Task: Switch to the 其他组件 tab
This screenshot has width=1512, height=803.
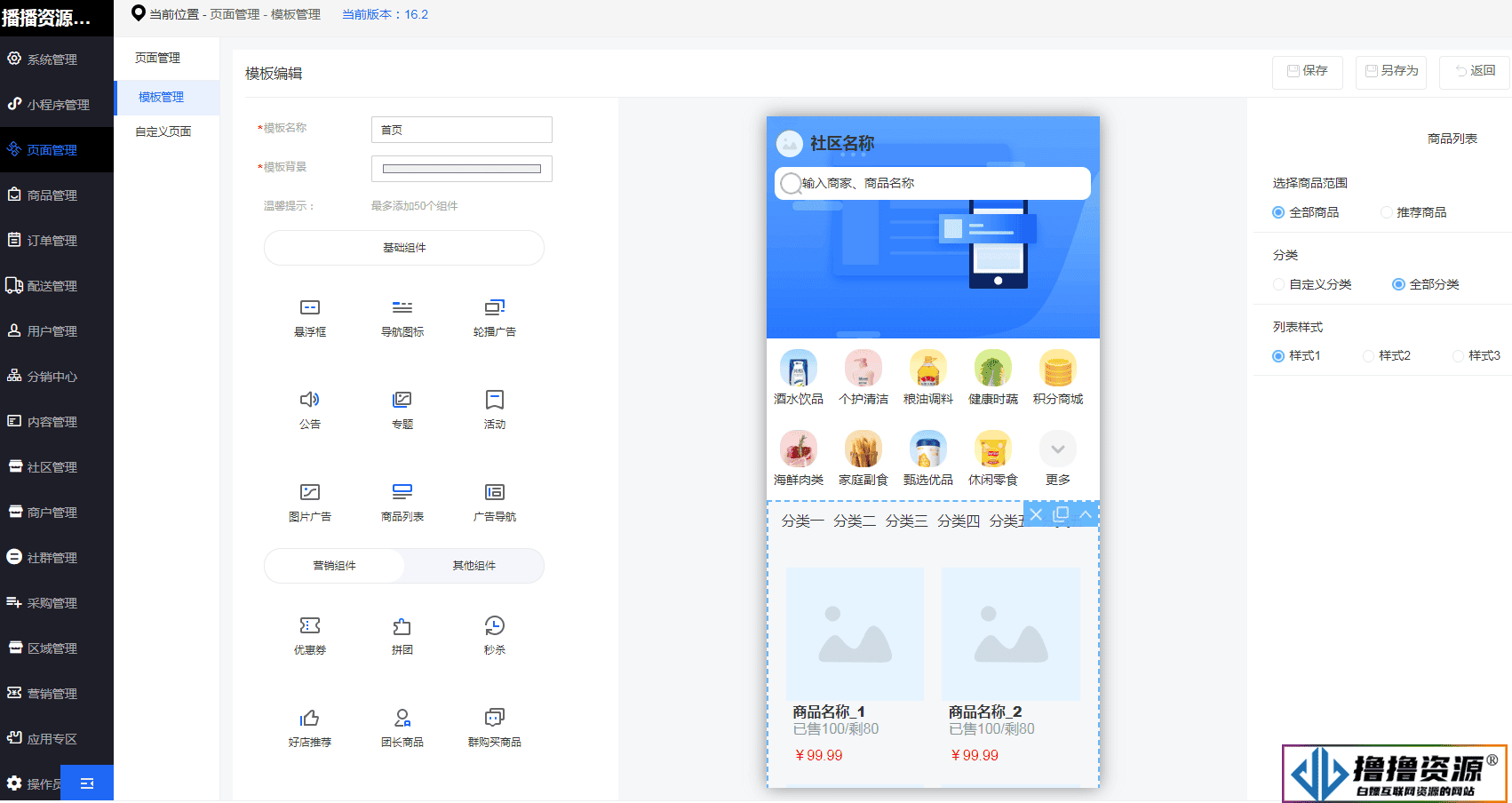Action: click(x=474, y=566)
